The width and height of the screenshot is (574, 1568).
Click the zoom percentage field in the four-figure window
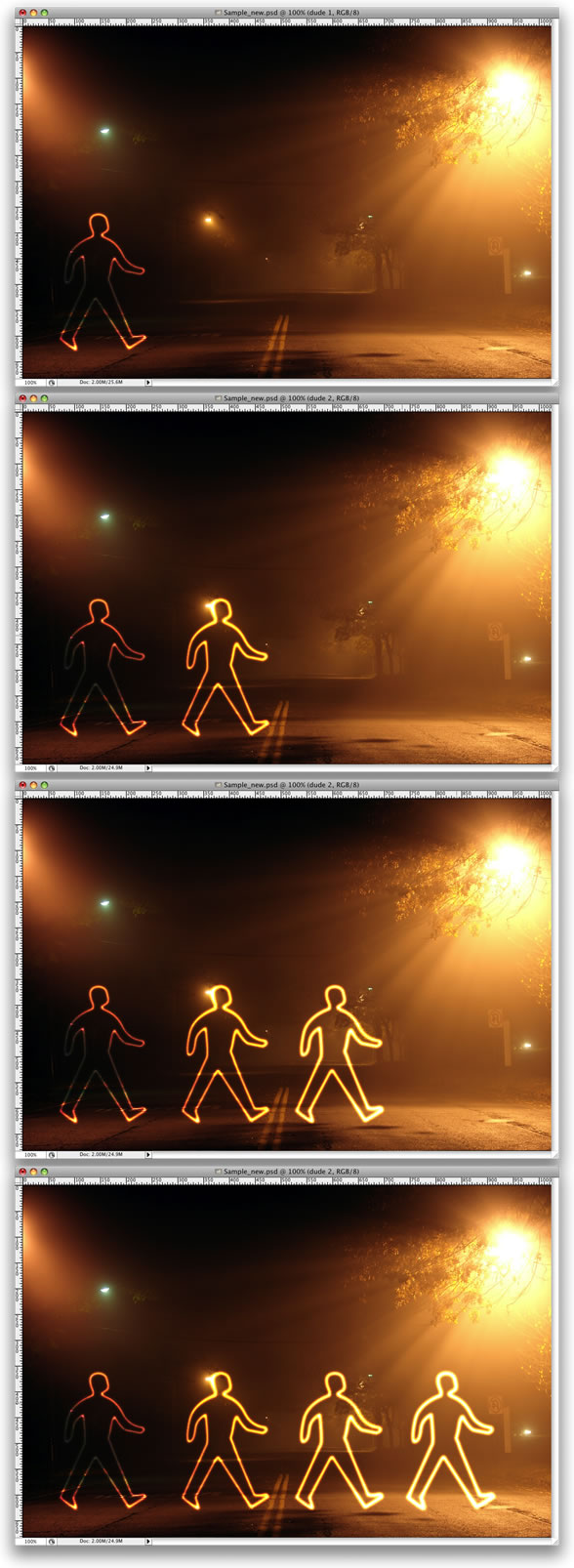click(x=31, y=1541)
